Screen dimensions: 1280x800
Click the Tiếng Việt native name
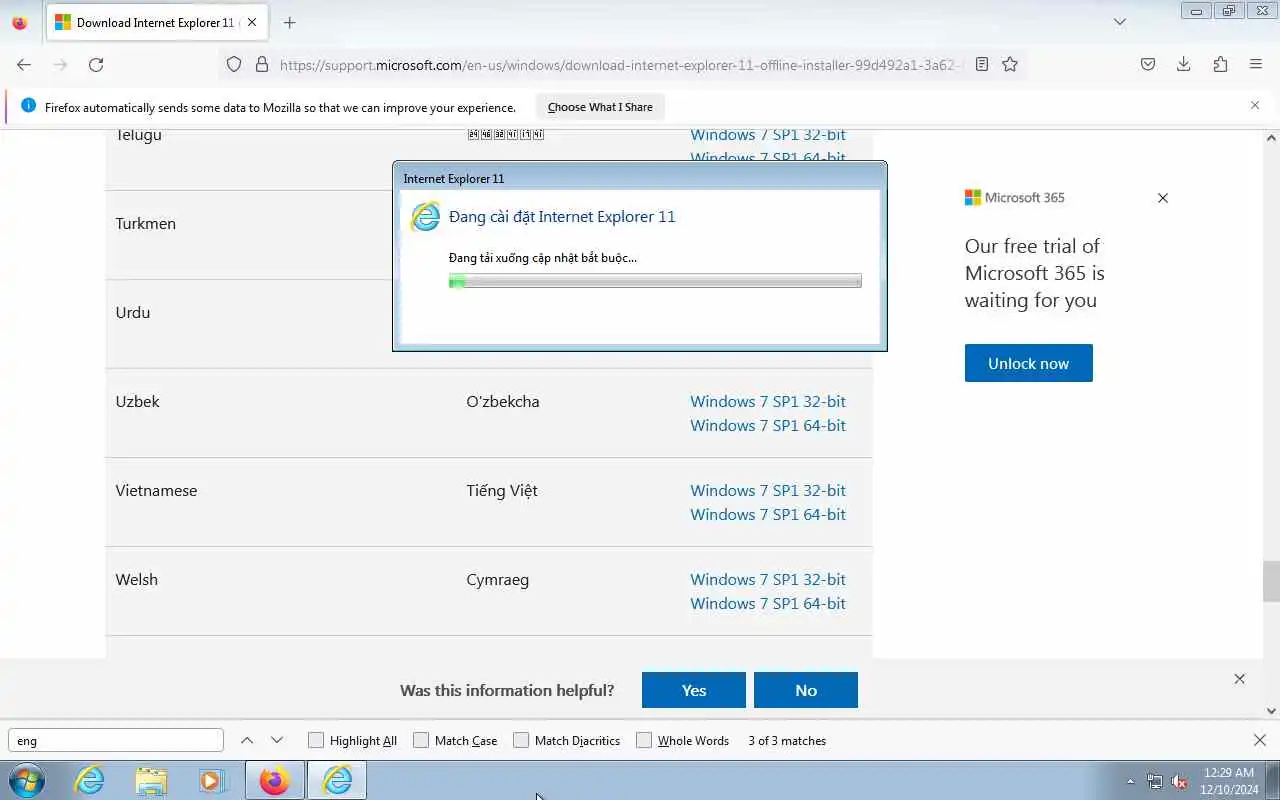502,490
